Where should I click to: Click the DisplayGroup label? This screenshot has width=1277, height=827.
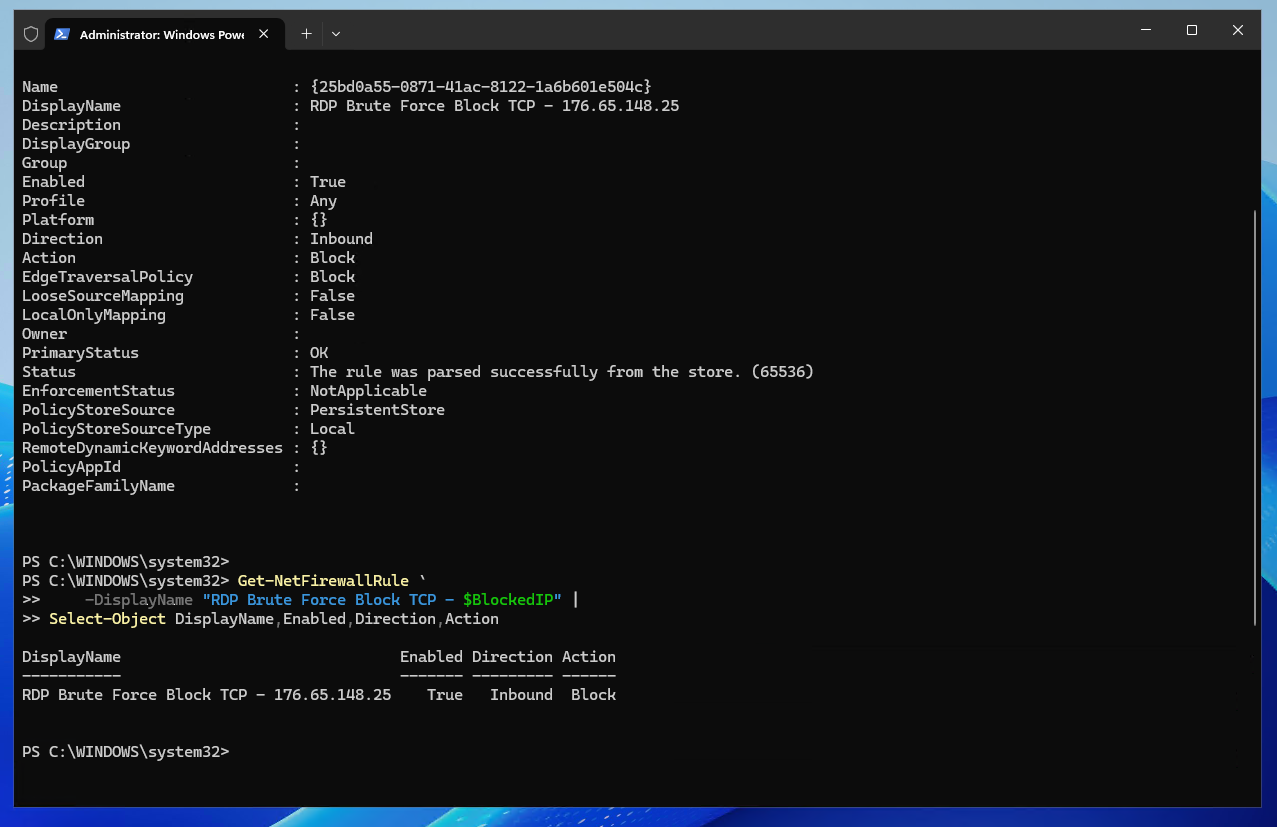pos(76,144)
